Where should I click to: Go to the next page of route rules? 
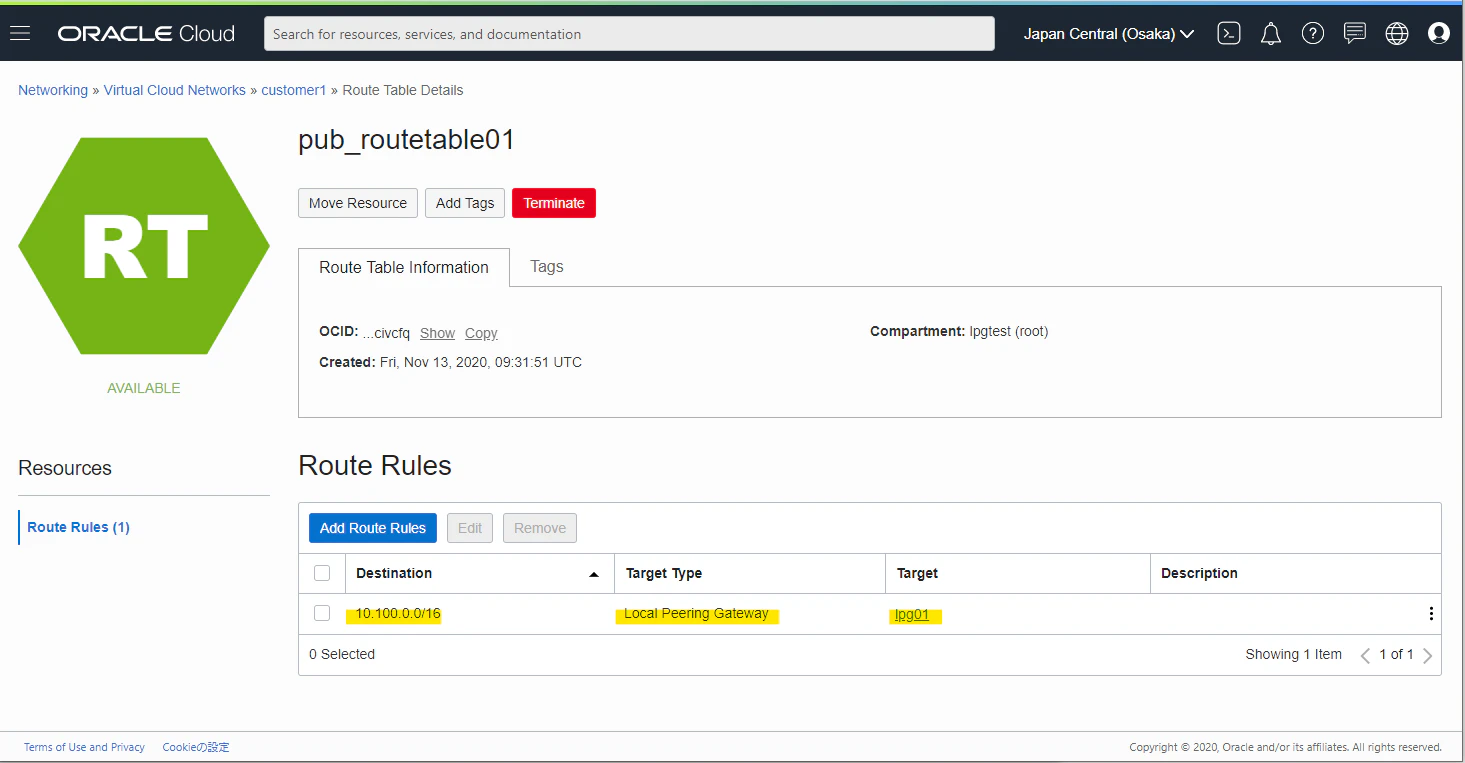click(1427, 655)
